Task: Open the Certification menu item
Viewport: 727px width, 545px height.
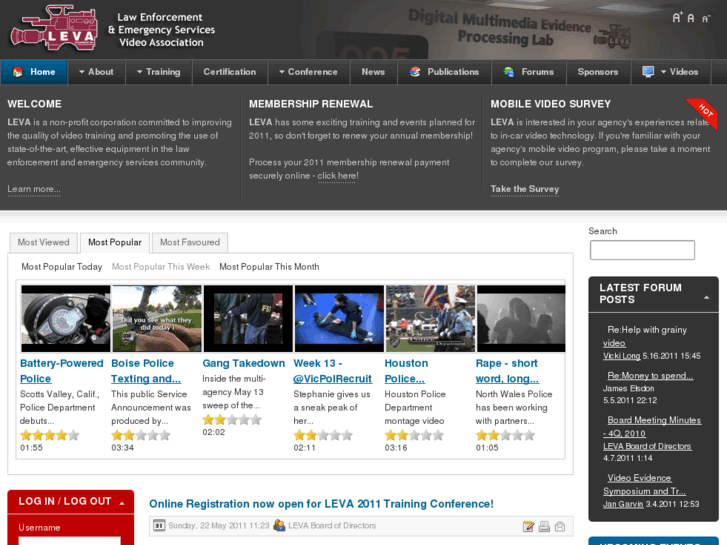Action: pos(230,72)
